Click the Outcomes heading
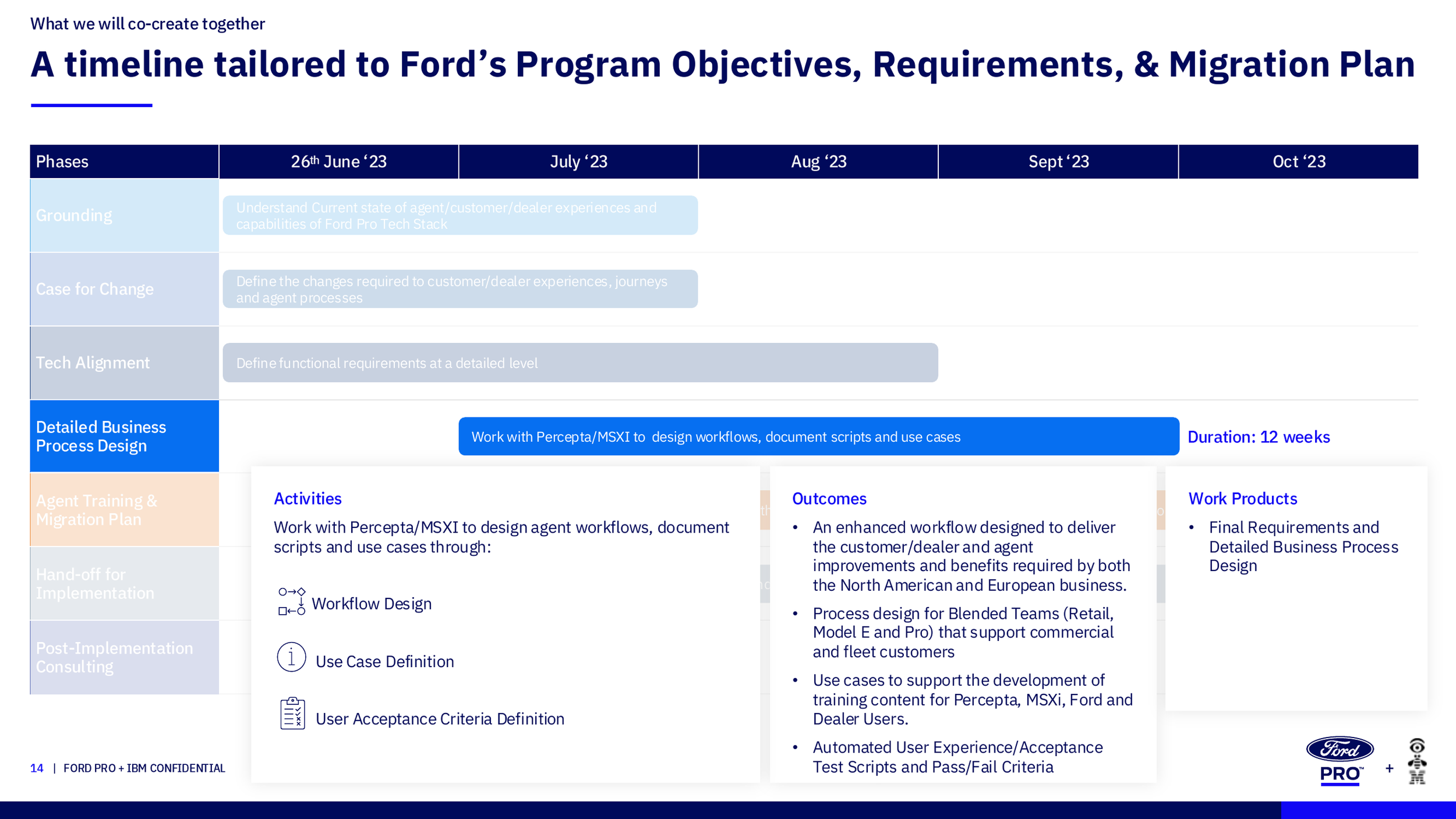Viewport: 1456px width, 819px height. [829, 499]
